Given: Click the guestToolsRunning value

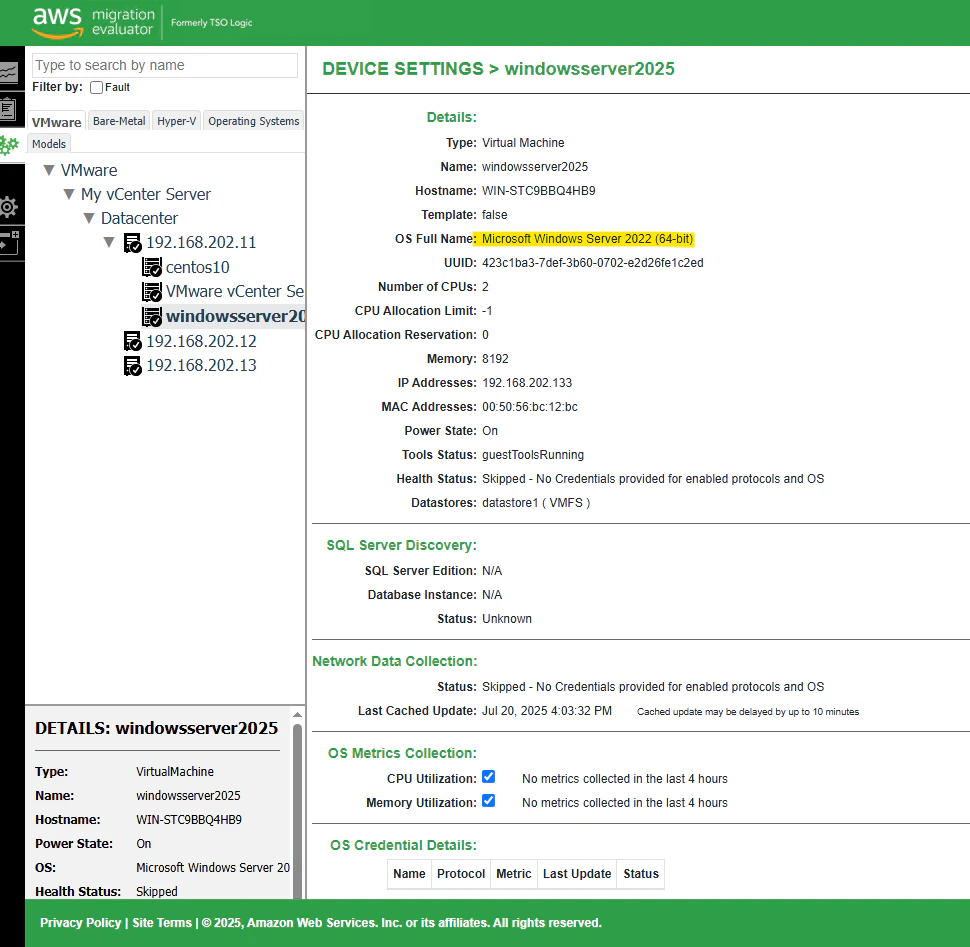Looking at the screenshot, I should [533, 455].
